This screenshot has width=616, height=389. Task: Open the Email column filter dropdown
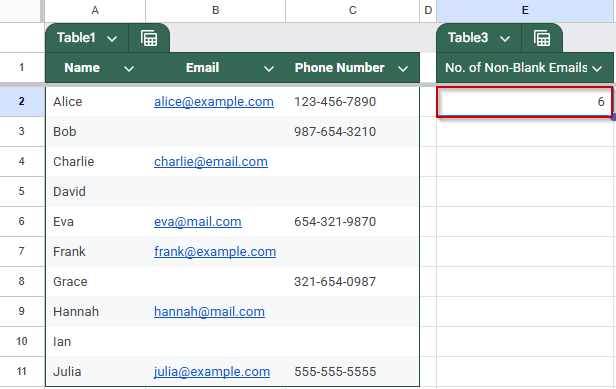[269, 69]
